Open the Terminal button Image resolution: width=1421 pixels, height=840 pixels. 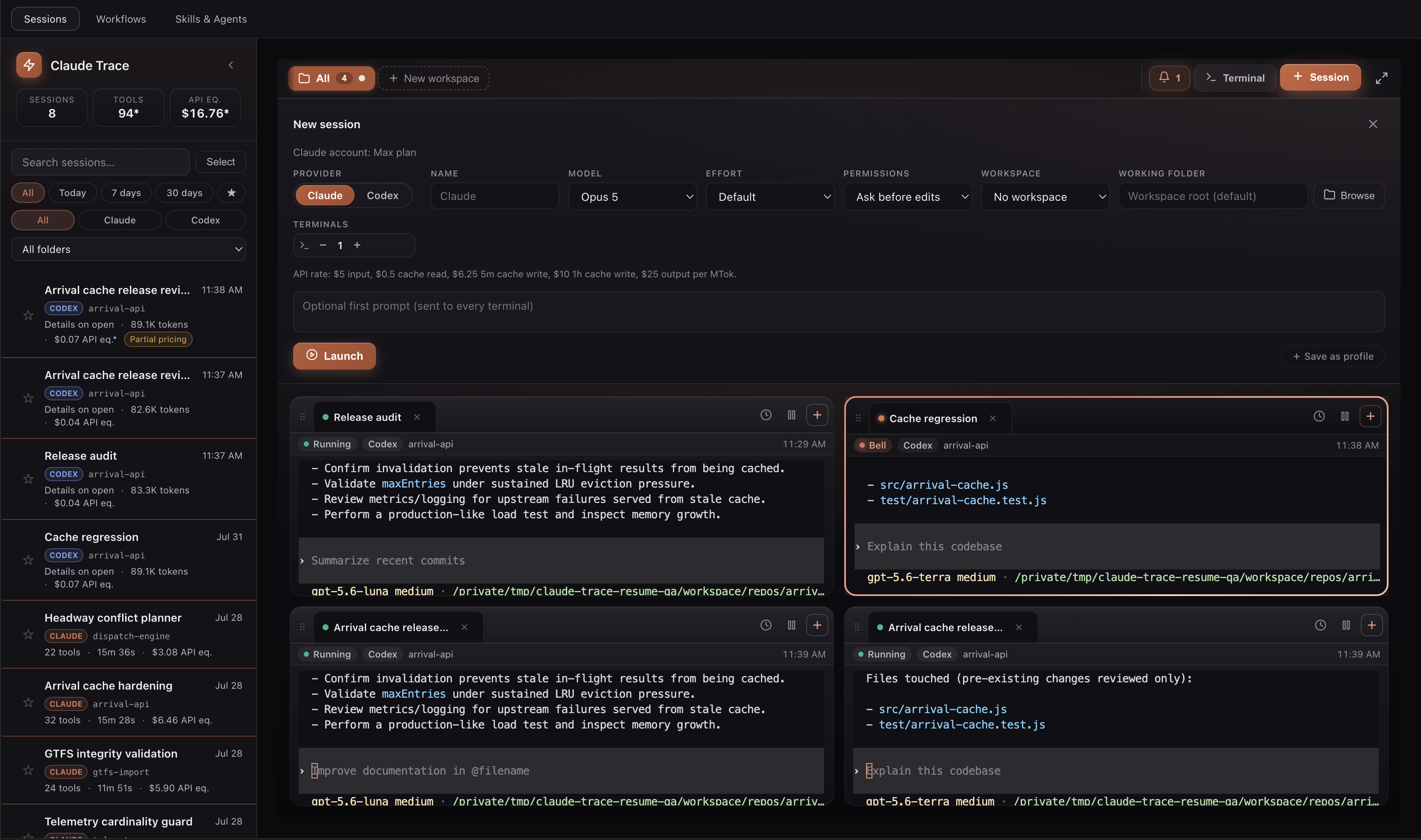pos(1235,77)
